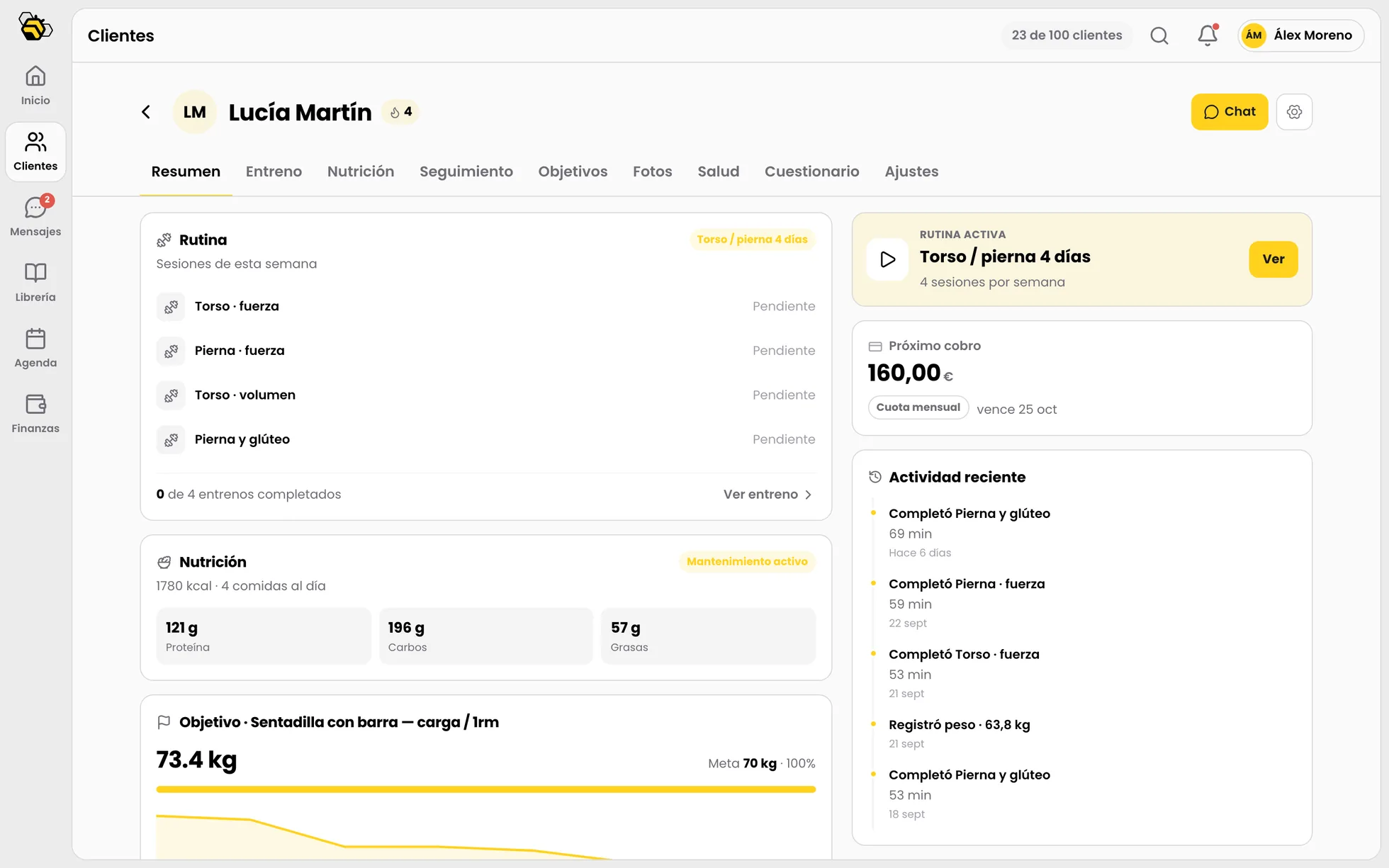Image resolution: width=1389 pixels, height=868 pixels.
Task: Open the Seguimiento tab
Action: coord(466,171)
